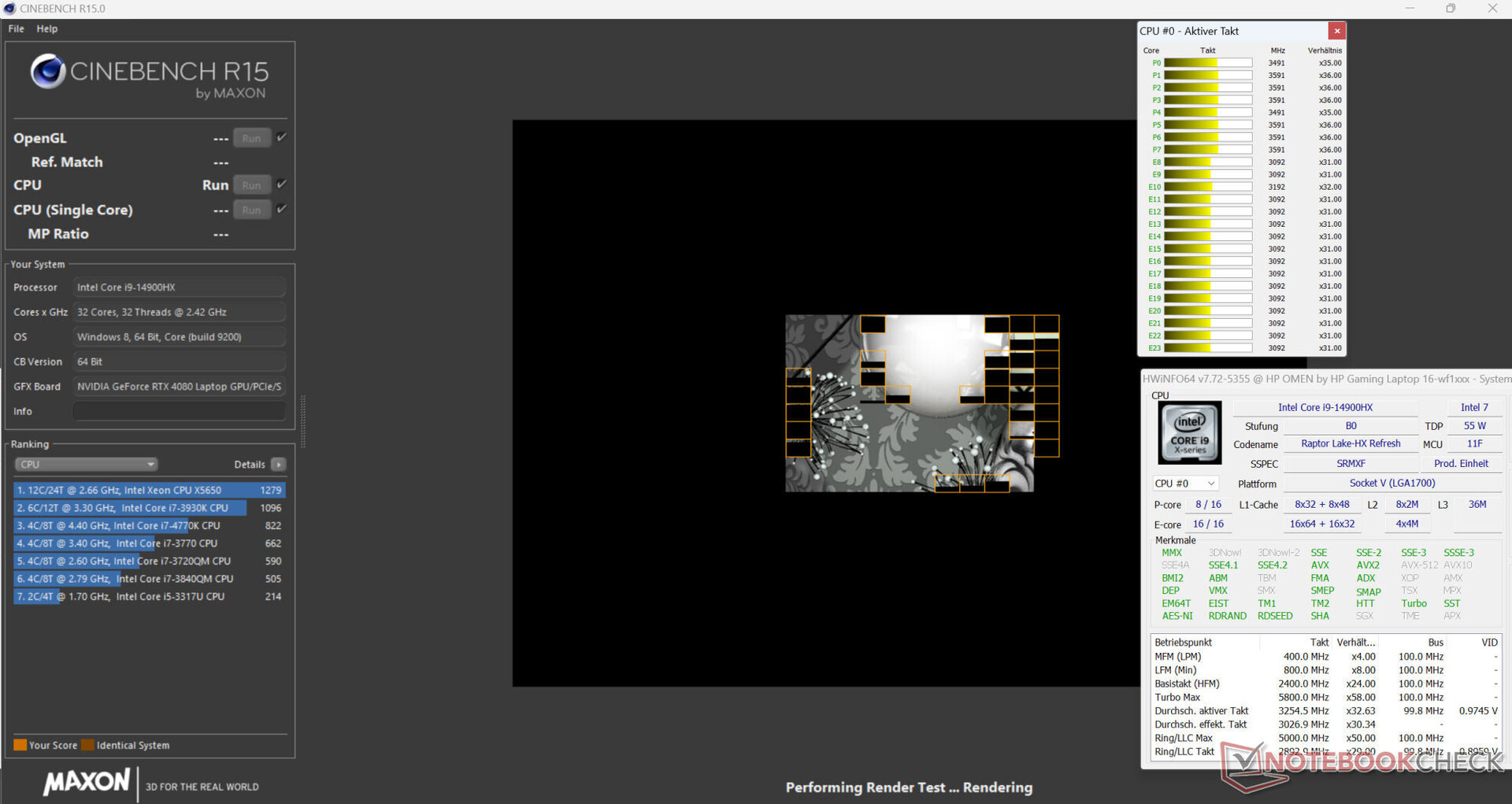Click the 'RDSEED' feature label
The width and height of the screenshot is (1512, 804).
(x=1275, y=616)
